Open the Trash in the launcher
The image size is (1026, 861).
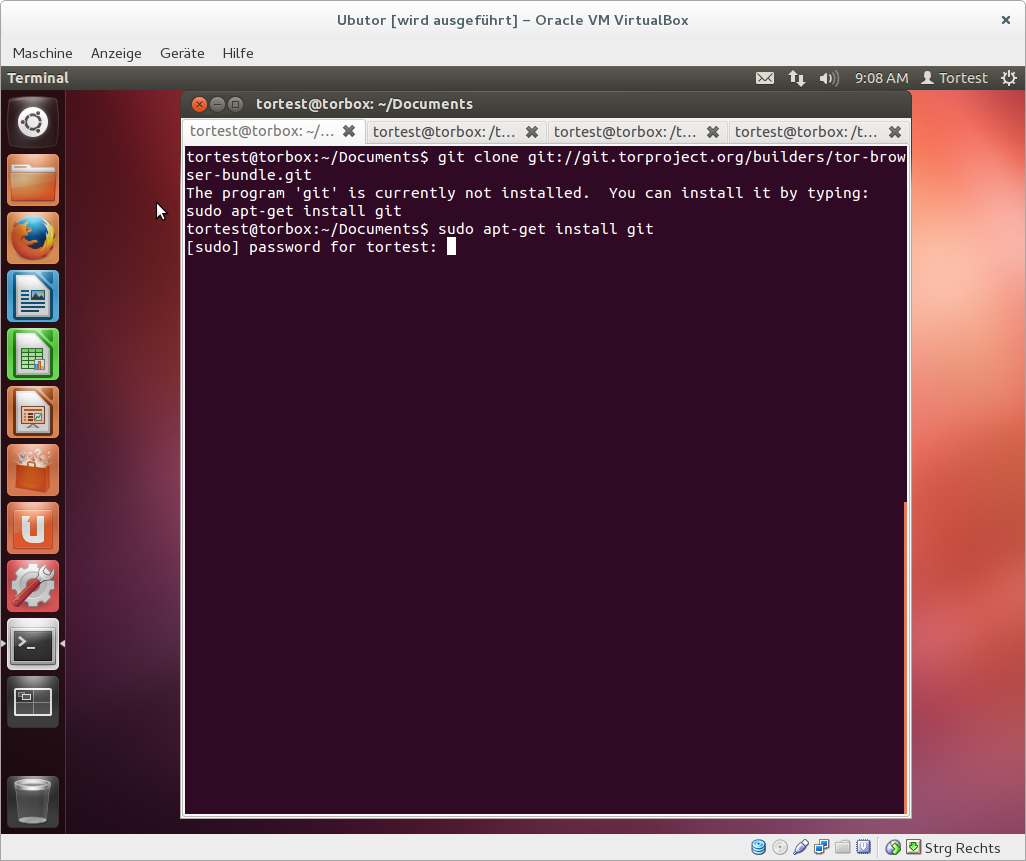33,802
